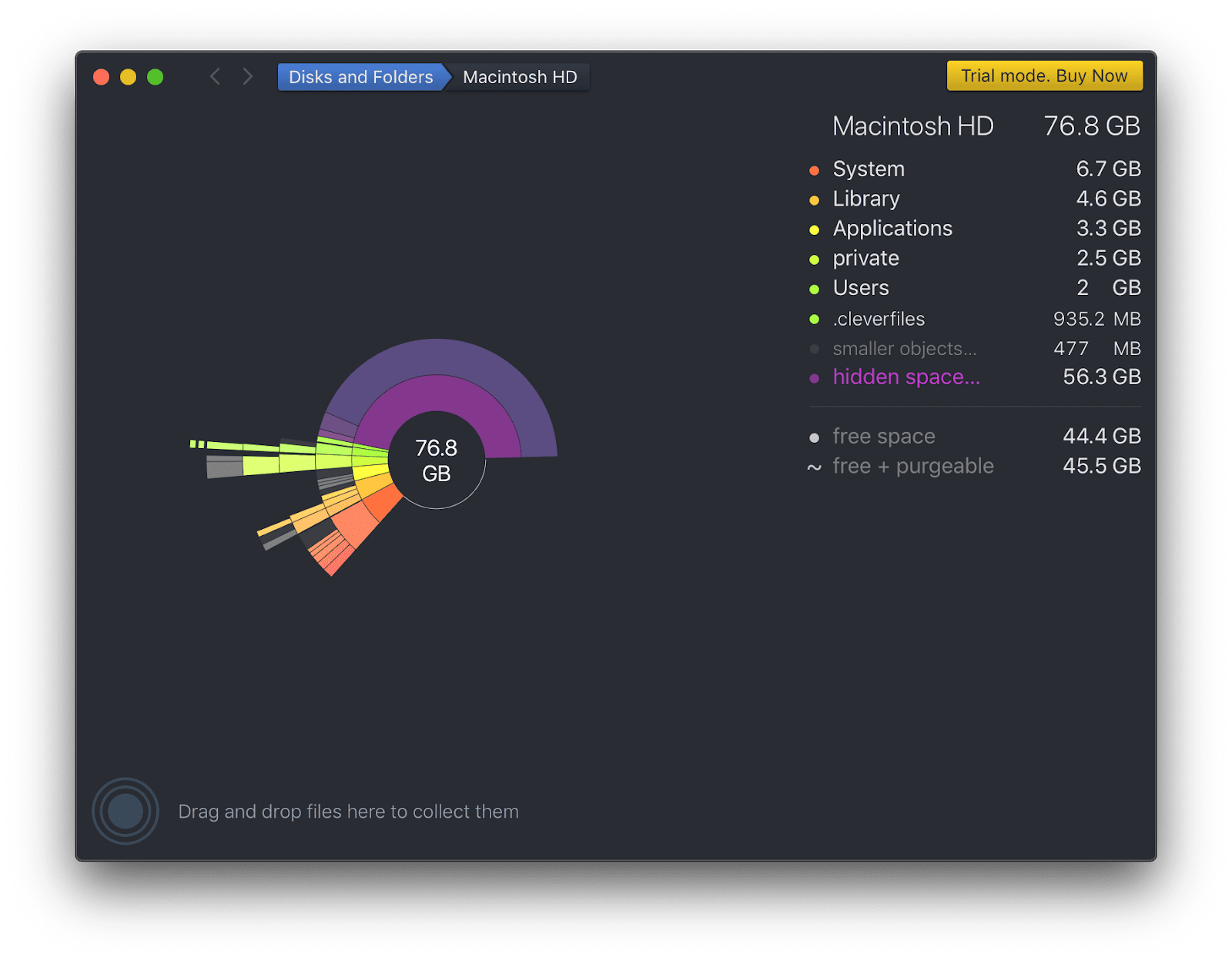Viewport: 1232px width, 961px height.
Task: Click the forward navigation chevron
Action: pos(247,76)
